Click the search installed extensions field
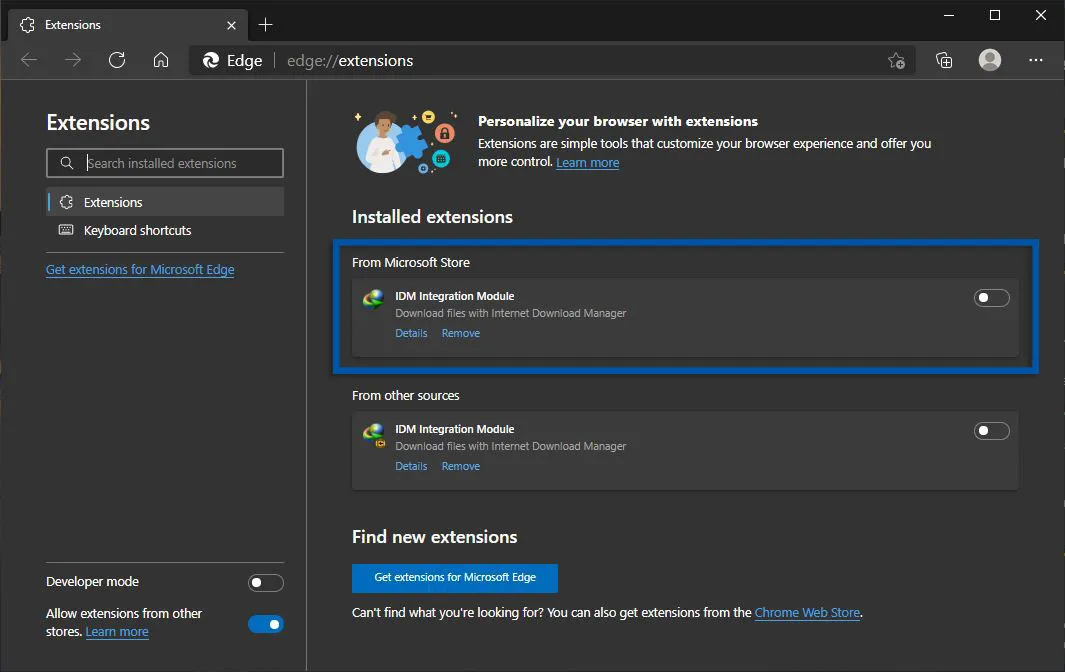 click(165, 162)
